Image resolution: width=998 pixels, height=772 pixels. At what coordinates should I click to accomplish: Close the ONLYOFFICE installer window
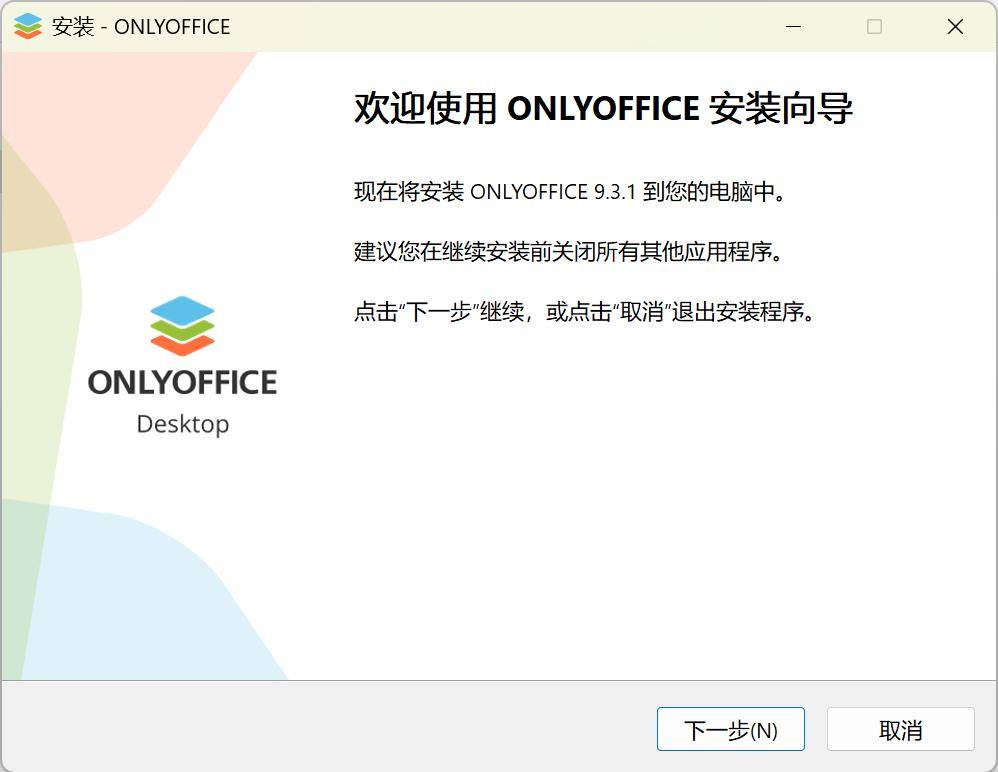point(955,27)
